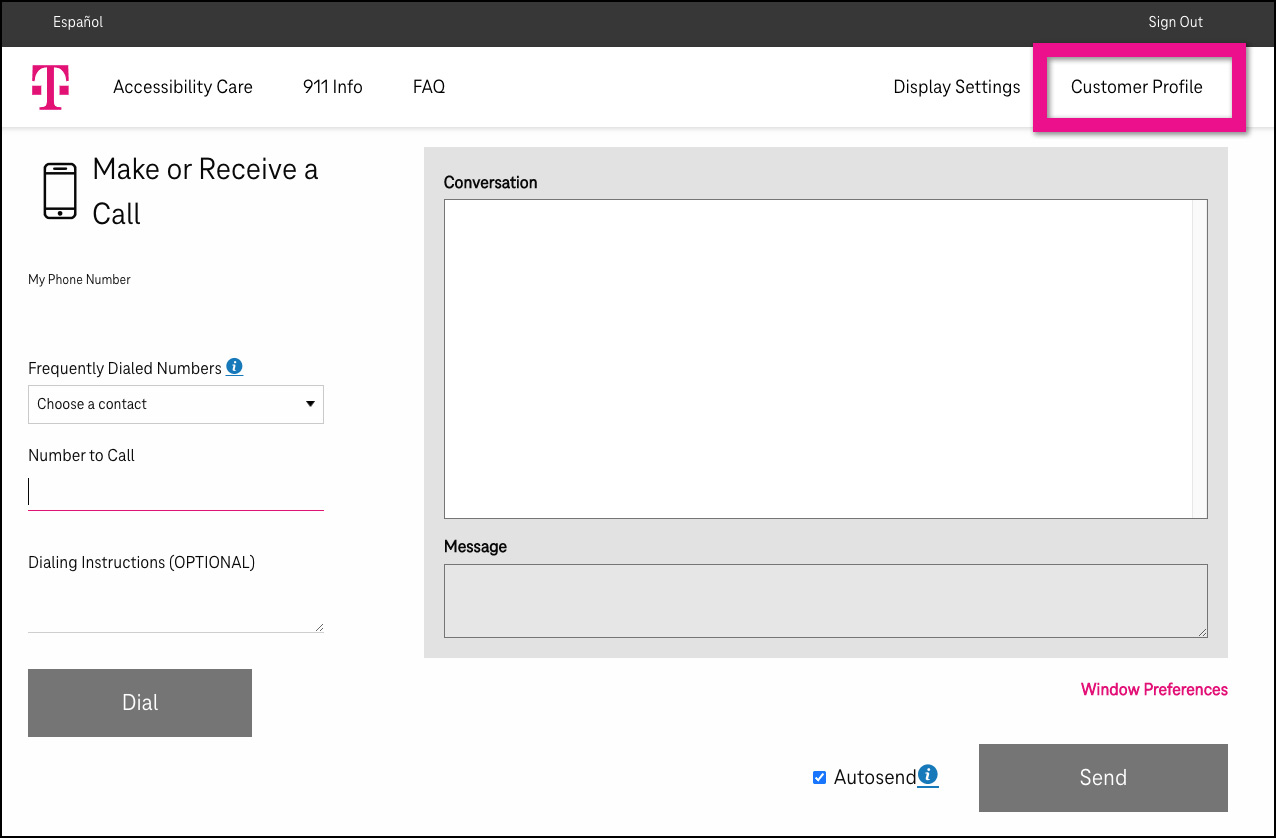View the 911 Info page
This screenshot has width=1276, height=838.
tap(332, 87)
